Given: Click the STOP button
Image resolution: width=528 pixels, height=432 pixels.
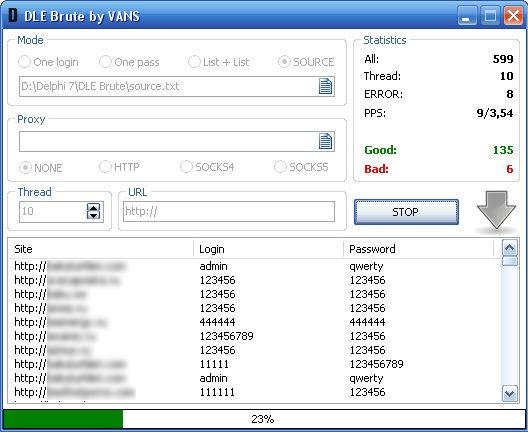Looking at the screenshot, I should point(406,212).
